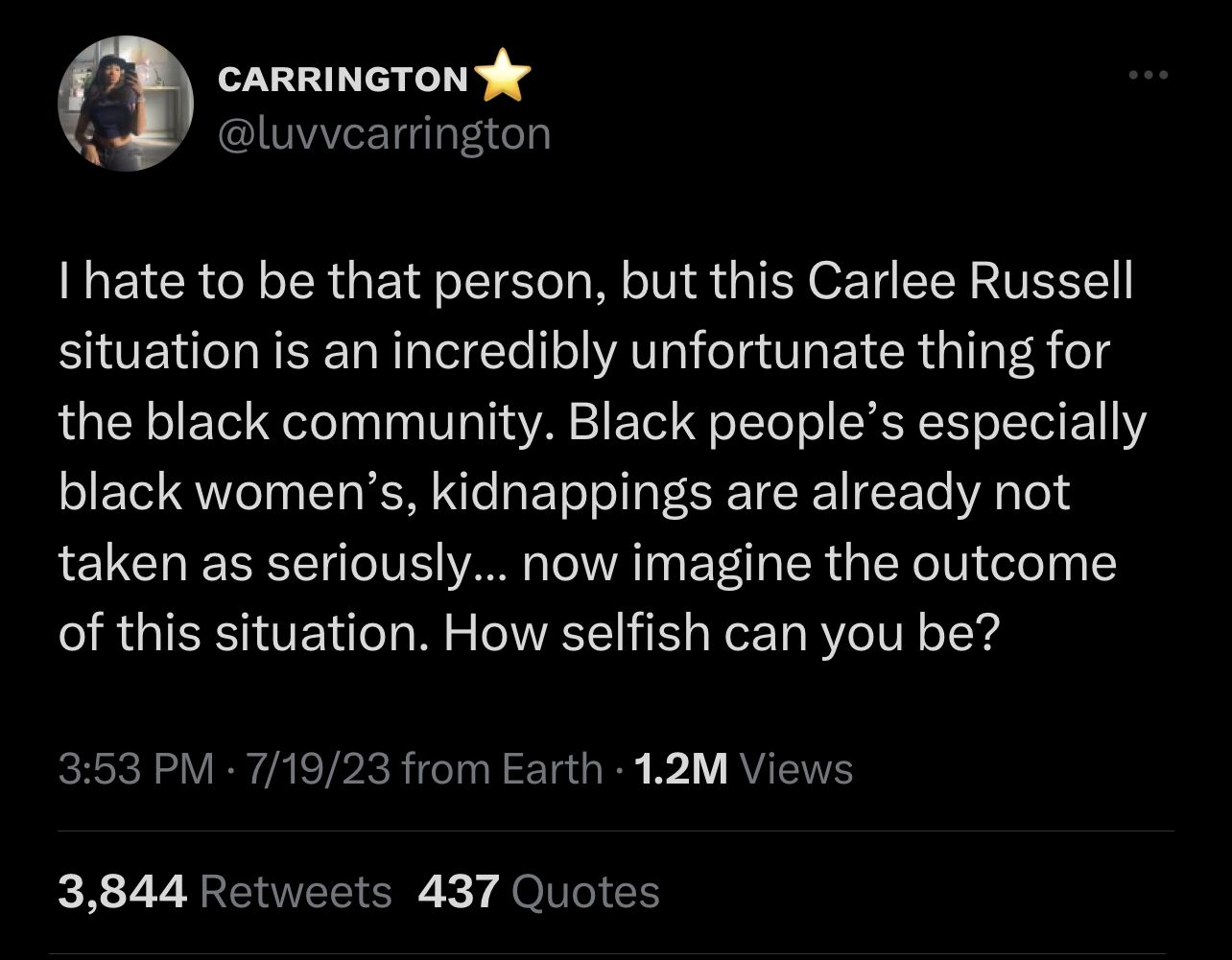Click the display name CARRINGTON
The image size is (1232, 960).
point(343,79)
